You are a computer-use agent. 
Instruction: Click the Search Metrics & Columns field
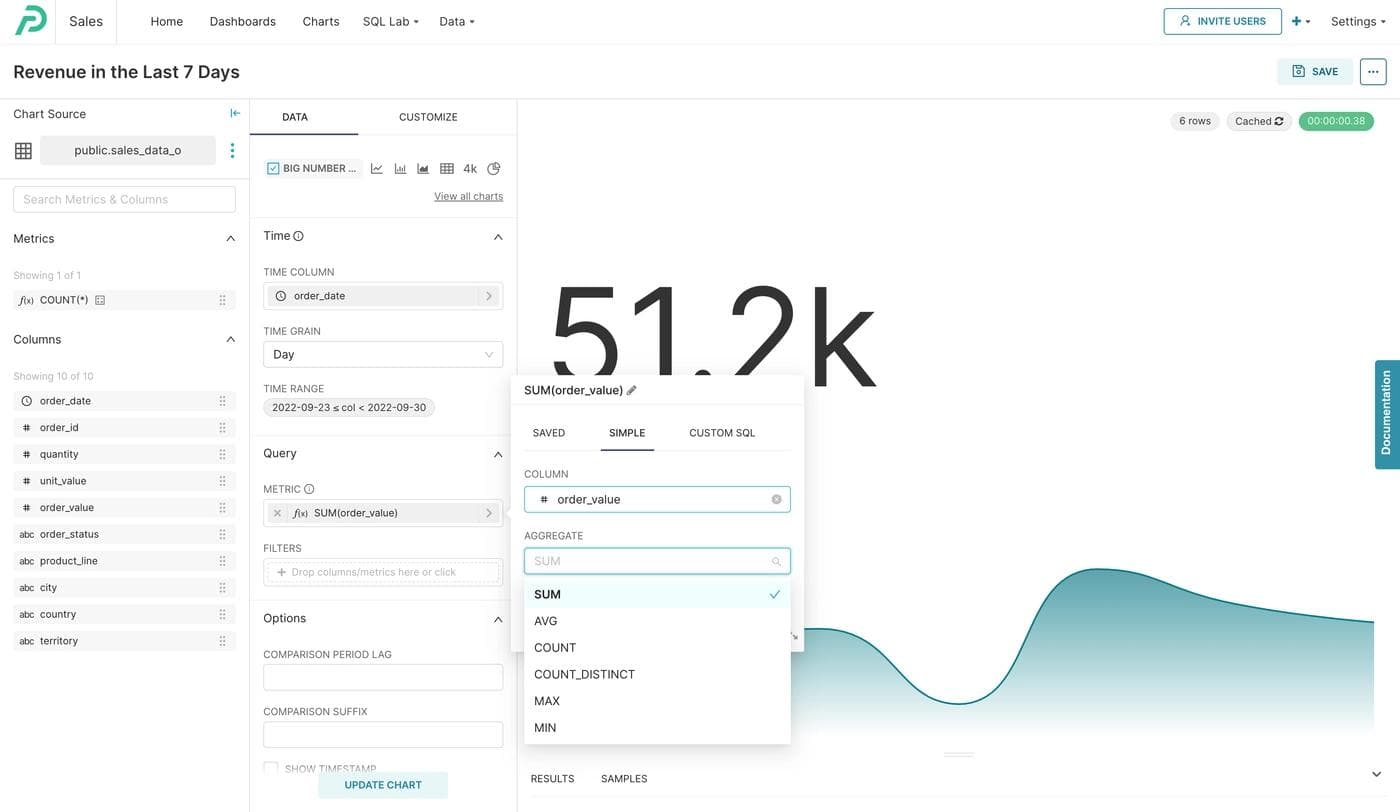tap(124, 199)
